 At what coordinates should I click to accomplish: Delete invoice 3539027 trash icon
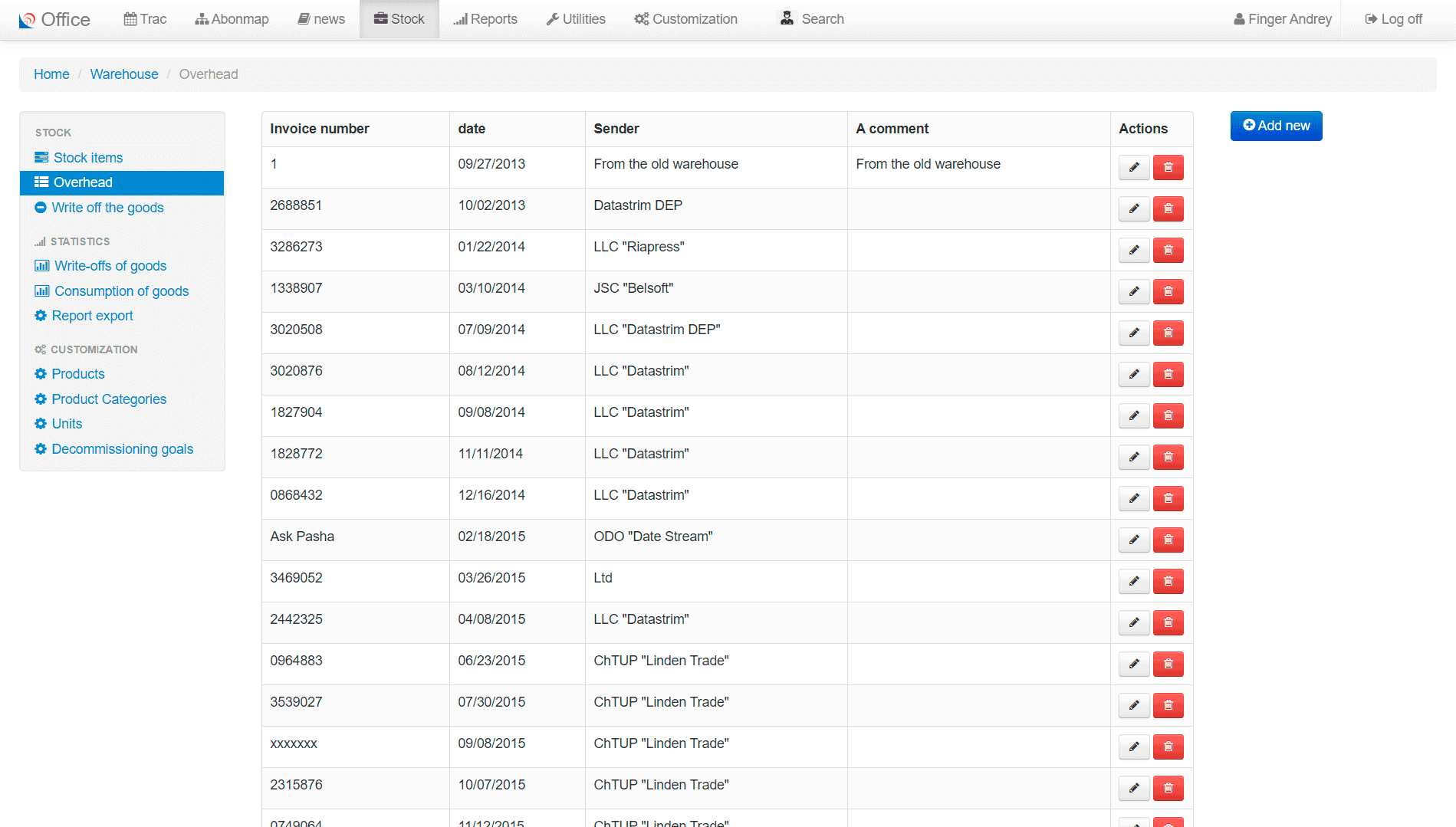tap(1168, 705)
